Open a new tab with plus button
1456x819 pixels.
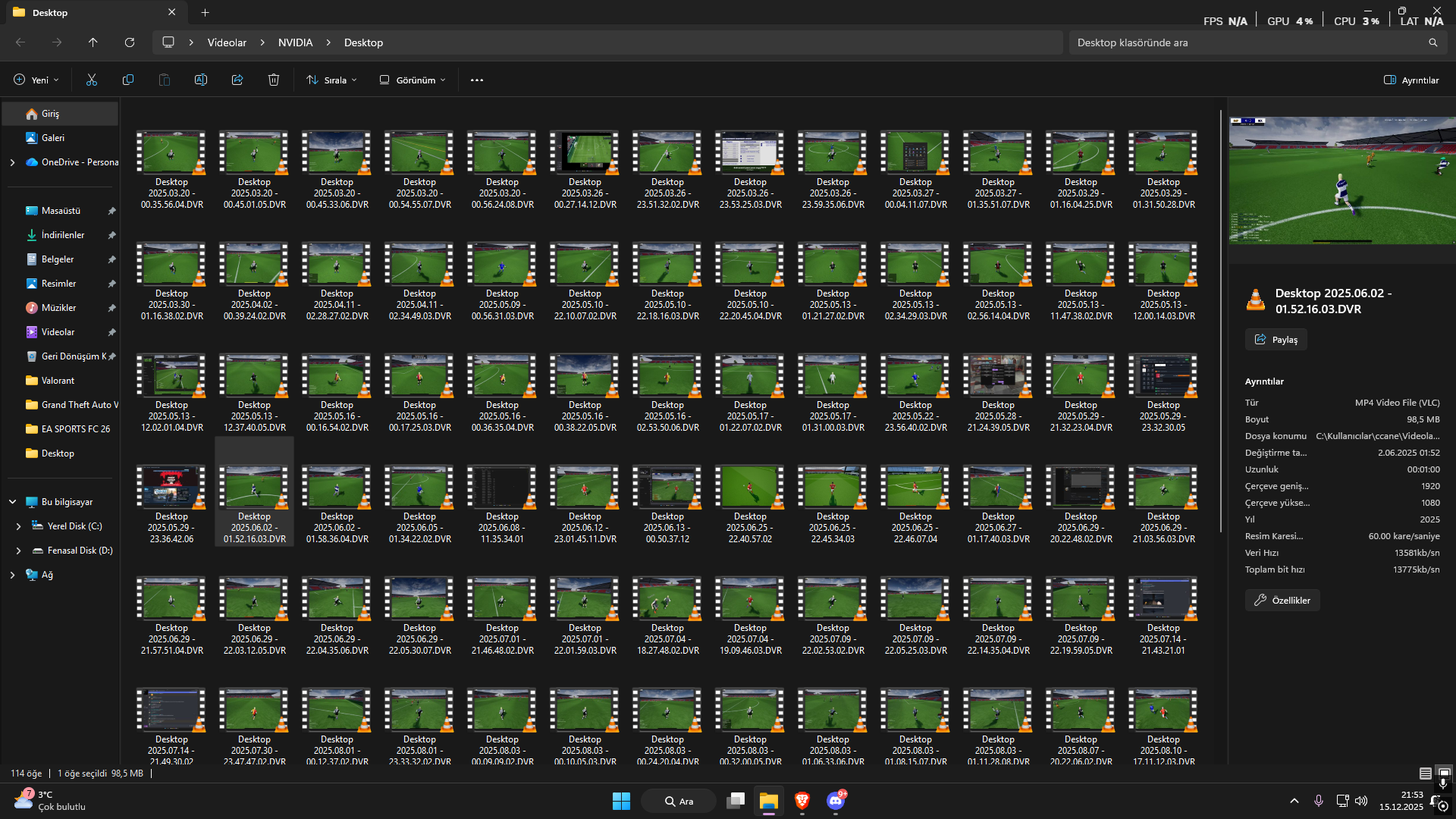(206, 12)
